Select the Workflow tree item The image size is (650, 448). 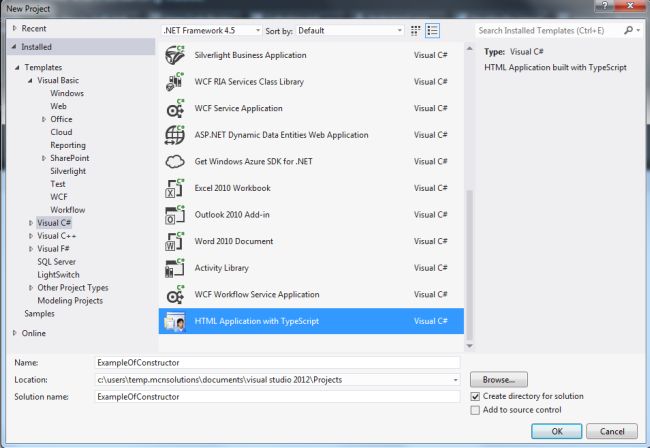[68, 210]
